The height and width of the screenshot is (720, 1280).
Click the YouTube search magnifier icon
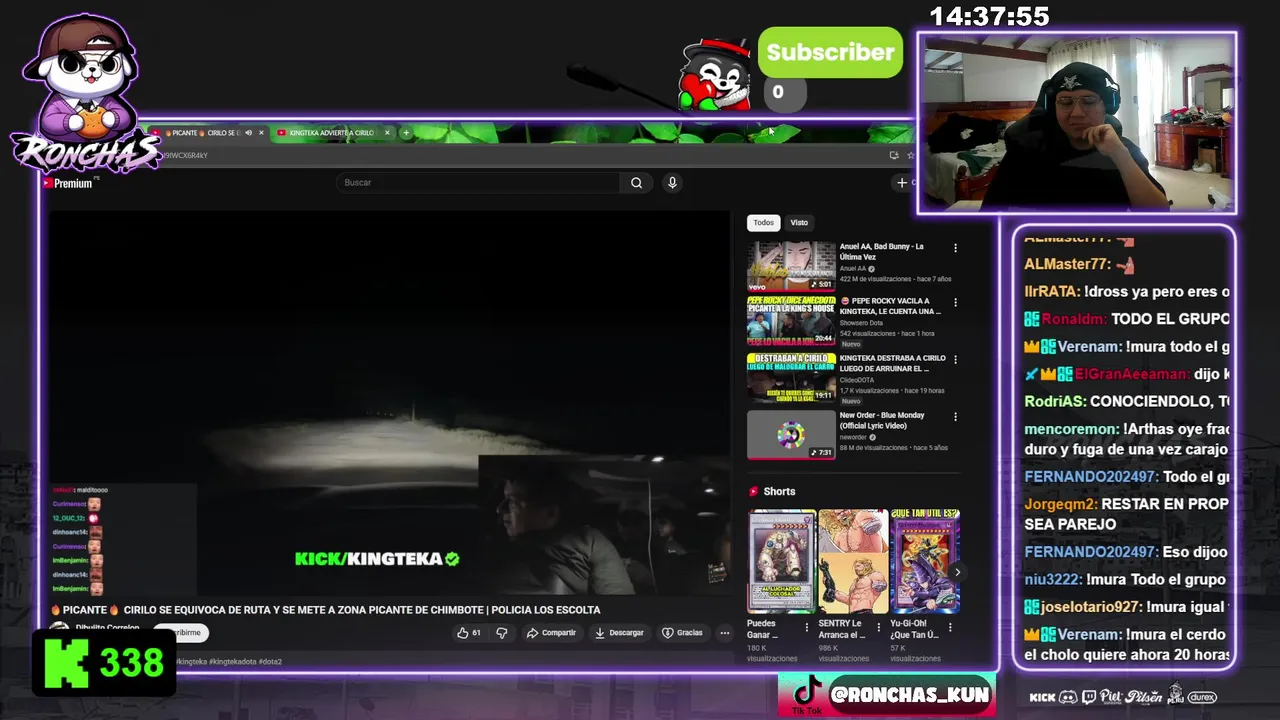636,183
